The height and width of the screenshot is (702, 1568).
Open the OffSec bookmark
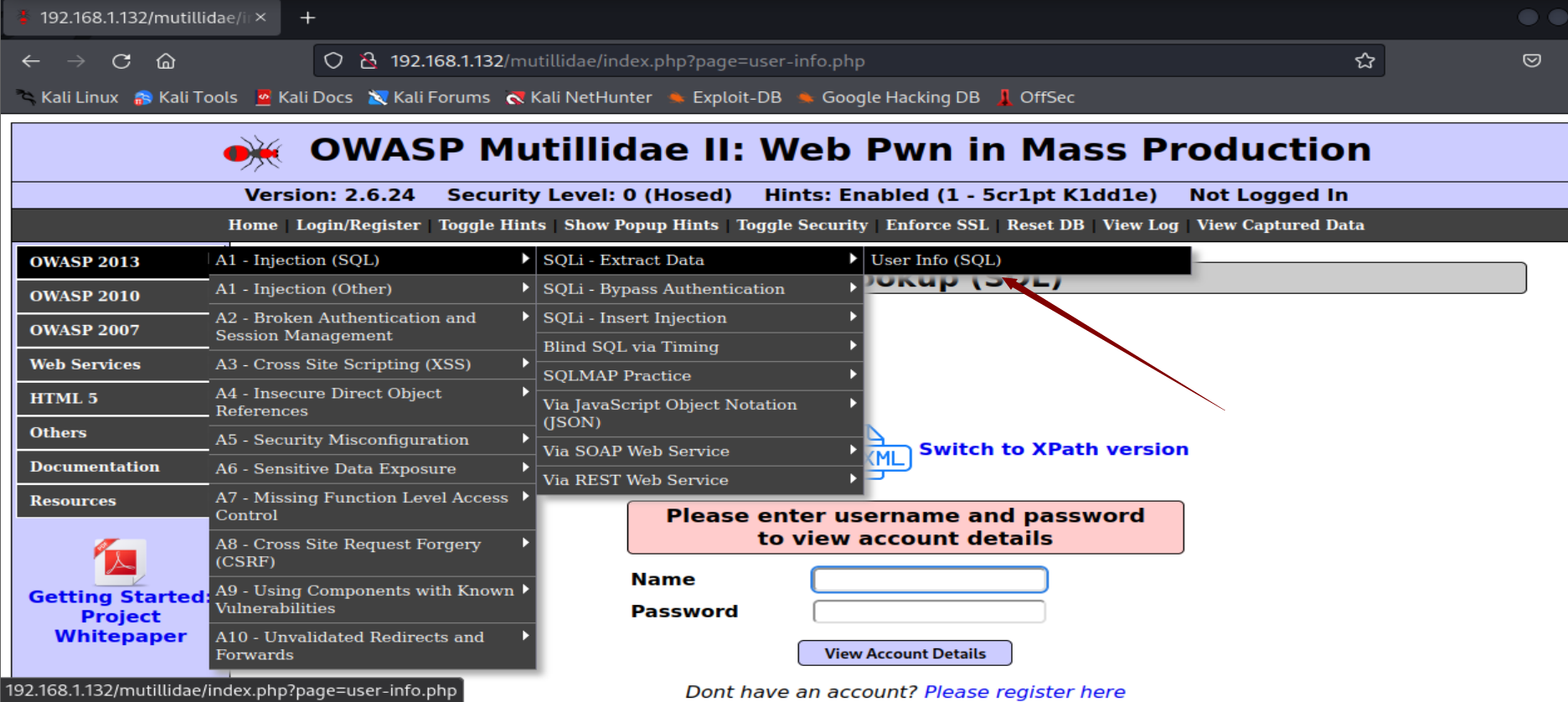1035,97
